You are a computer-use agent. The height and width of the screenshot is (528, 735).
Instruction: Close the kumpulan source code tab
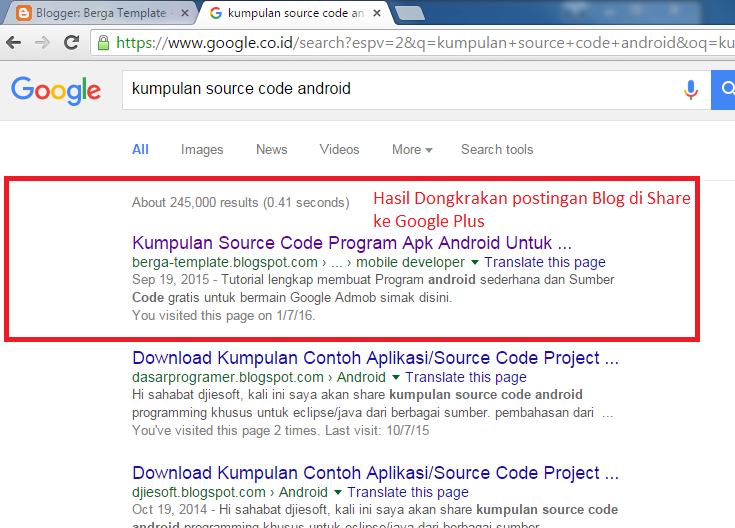tap(376, 13)
